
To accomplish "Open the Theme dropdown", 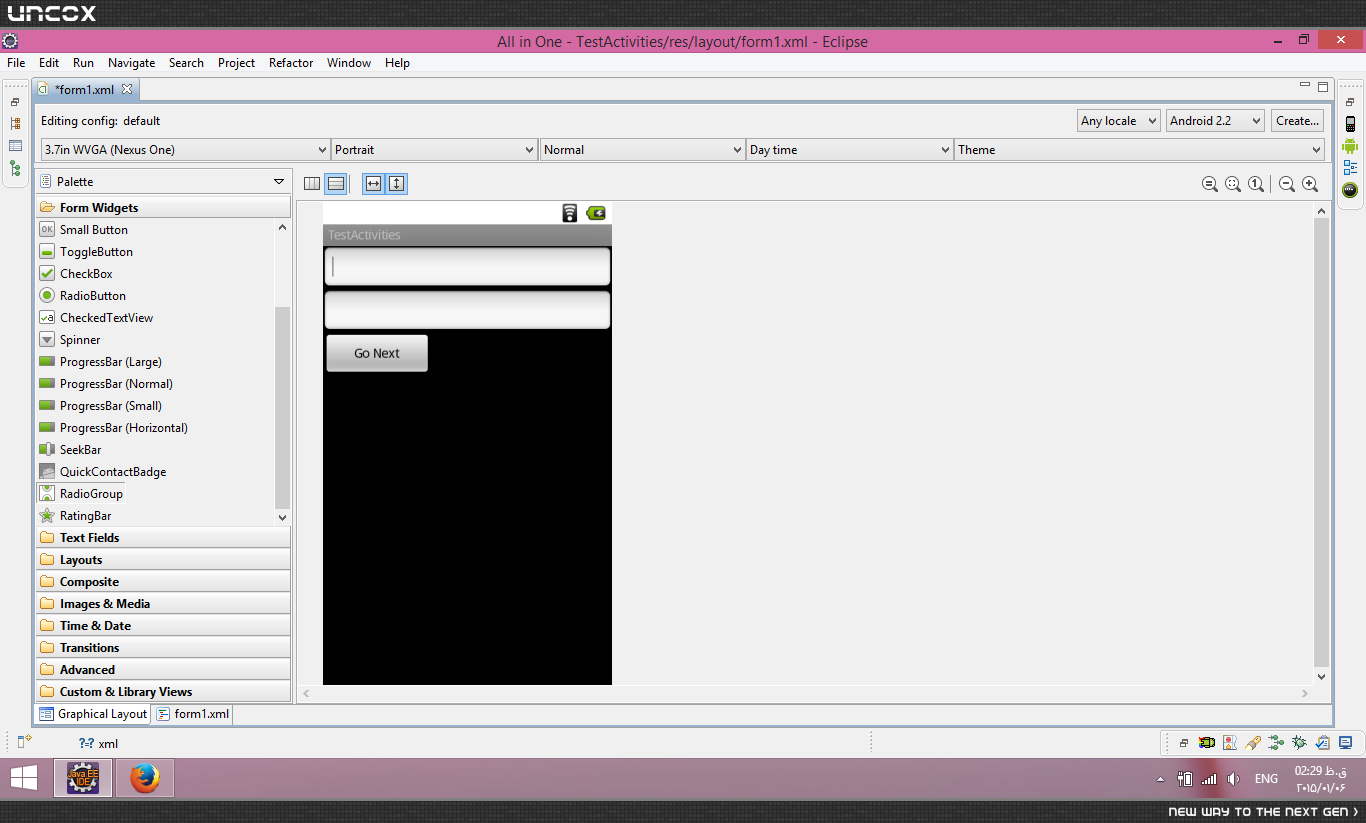I will (x=1140, y=150).
